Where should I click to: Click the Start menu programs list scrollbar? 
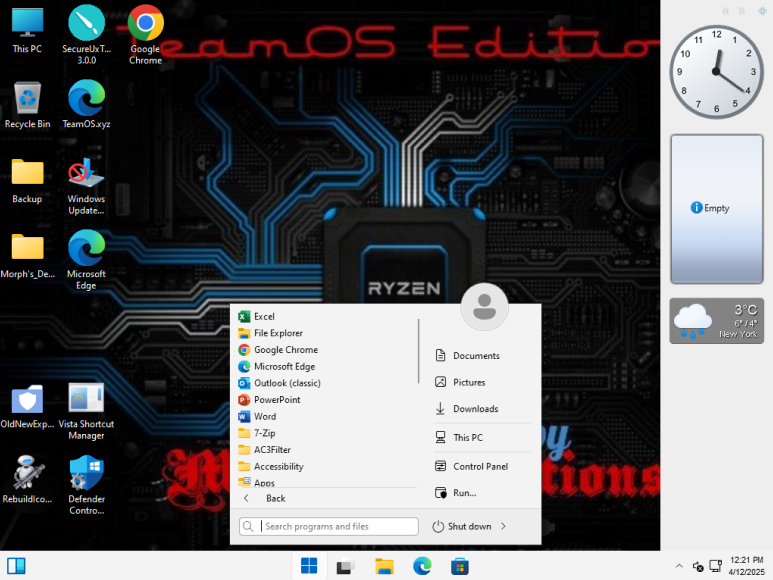(x=419, y=351)
